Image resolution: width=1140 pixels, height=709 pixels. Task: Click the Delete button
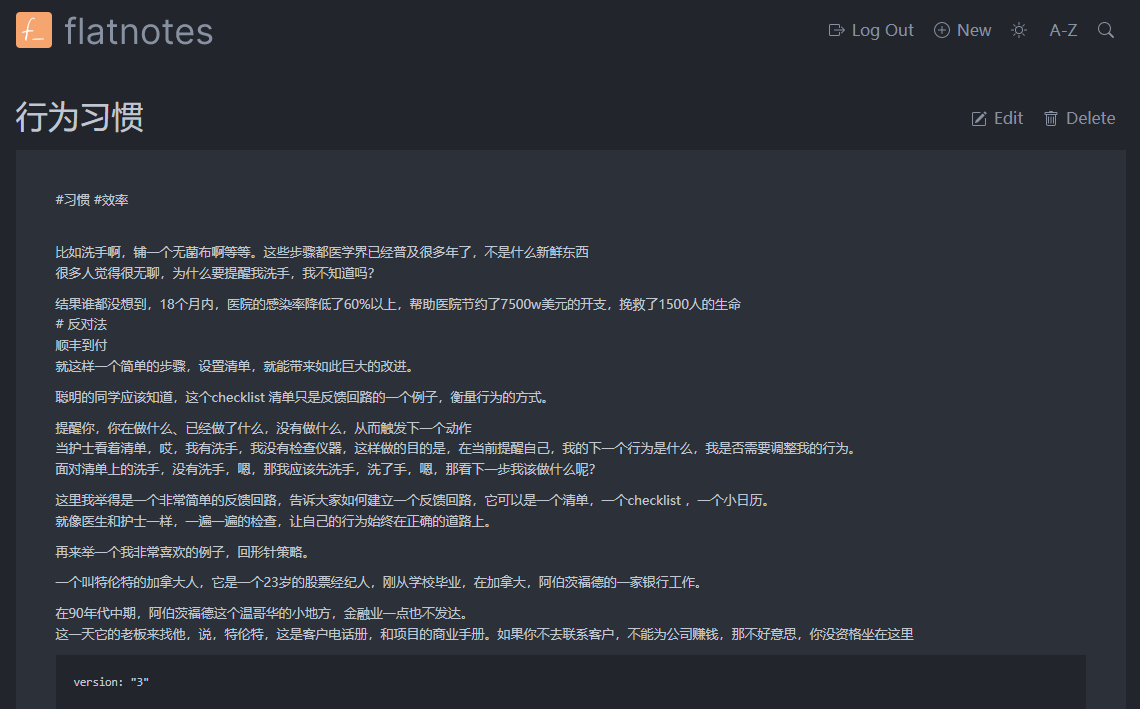[1079, 118]
